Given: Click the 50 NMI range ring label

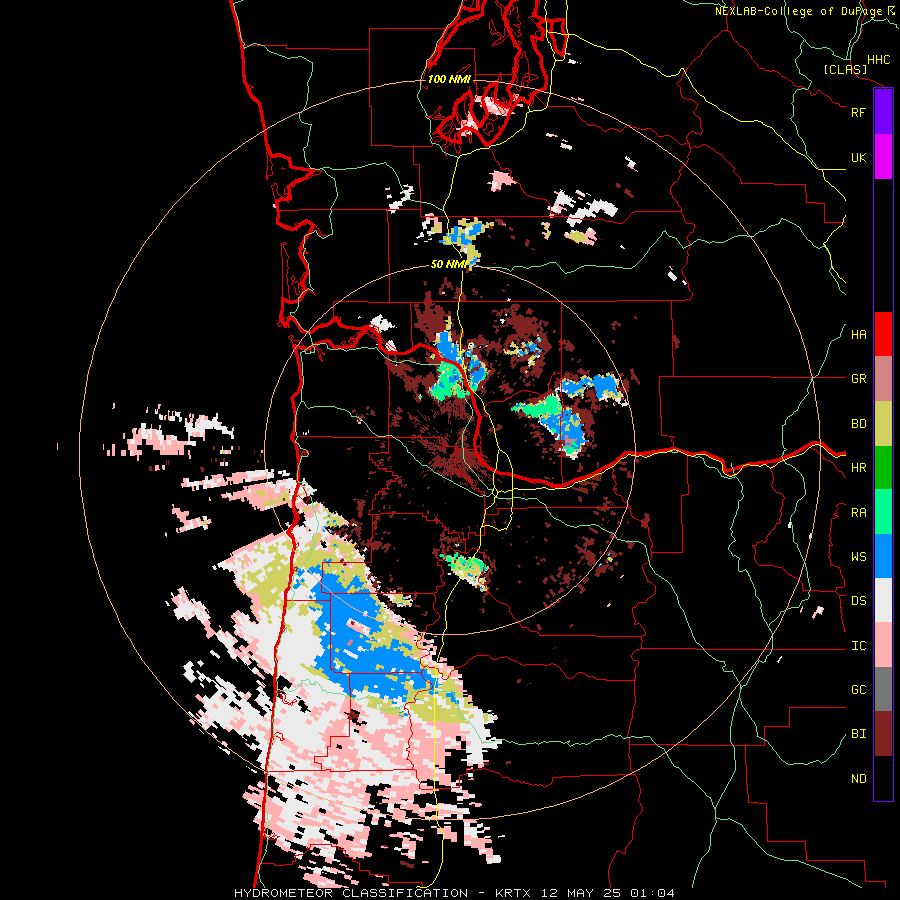Looking at the screenshot, I should [x=450, y=265].
